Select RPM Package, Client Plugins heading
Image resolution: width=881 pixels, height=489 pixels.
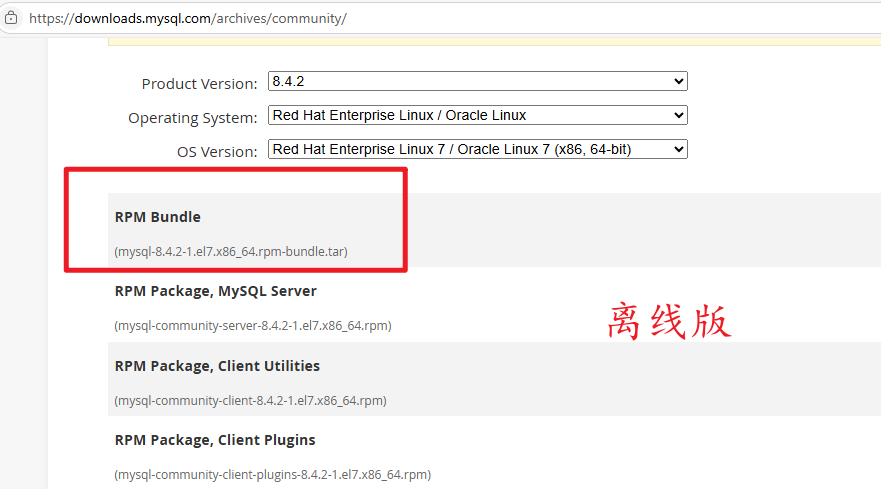215,440
